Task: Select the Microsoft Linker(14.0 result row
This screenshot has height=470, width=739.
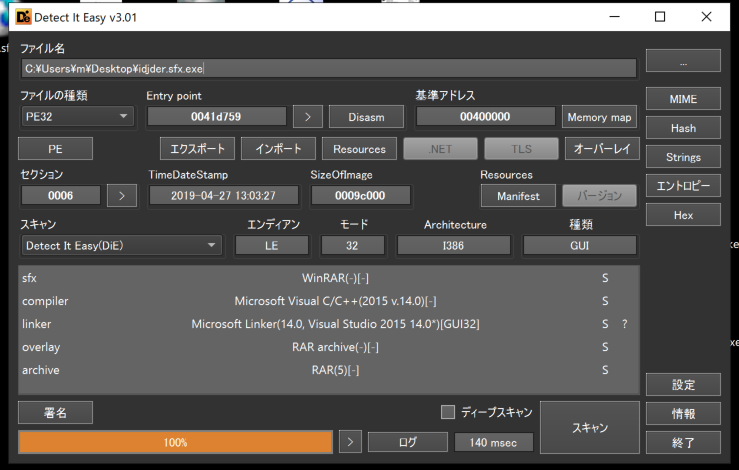Action: pos(328,324)
